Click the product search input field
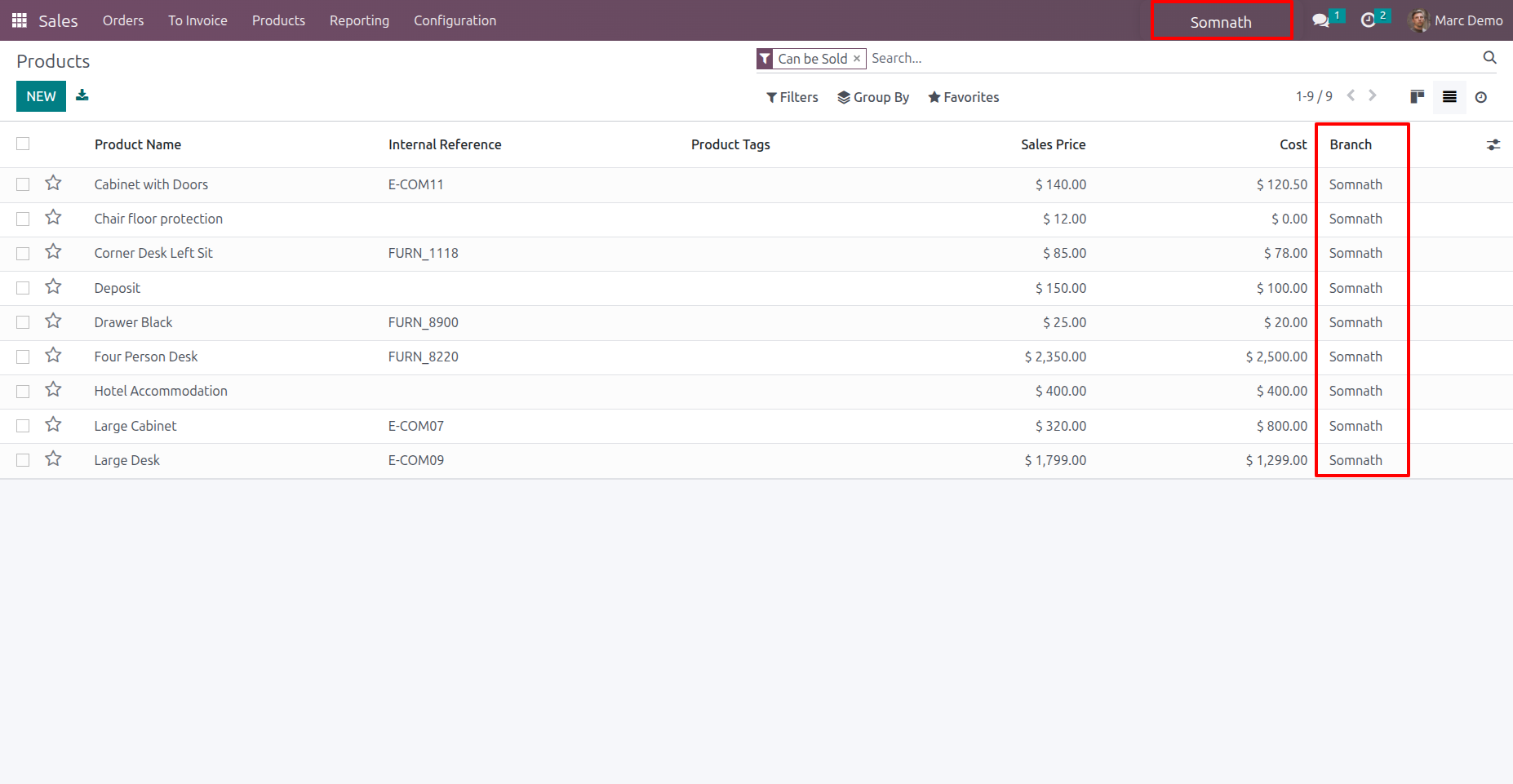This screenshot has height=784, width=1513. tap(1173, 58)
